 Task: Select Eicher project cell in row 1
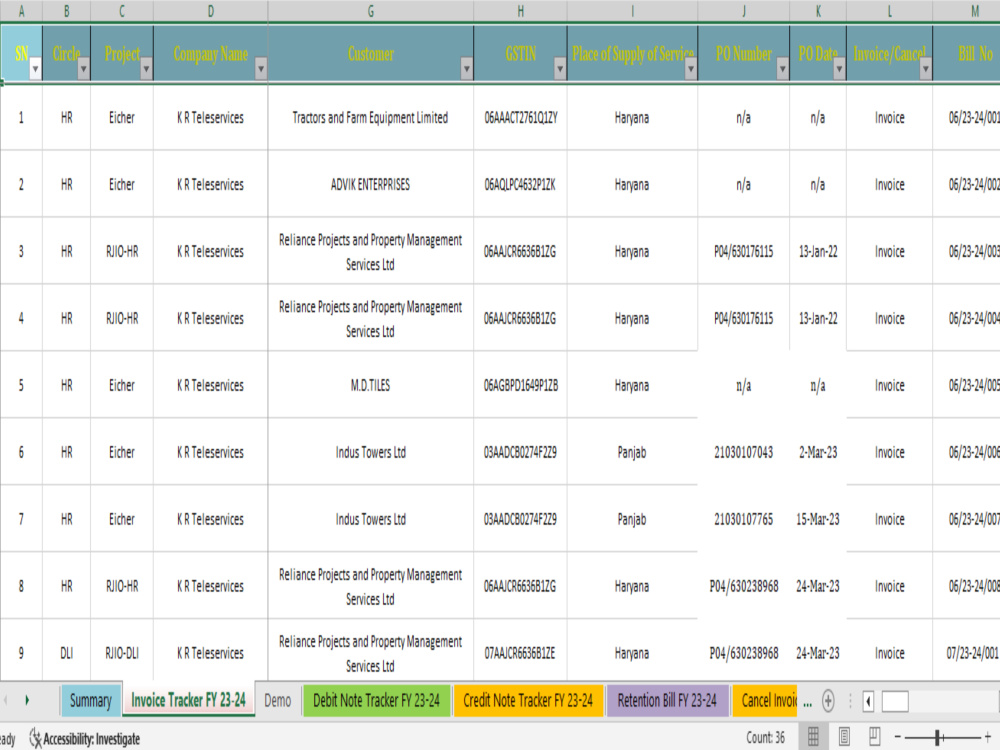tap(122, 117)
